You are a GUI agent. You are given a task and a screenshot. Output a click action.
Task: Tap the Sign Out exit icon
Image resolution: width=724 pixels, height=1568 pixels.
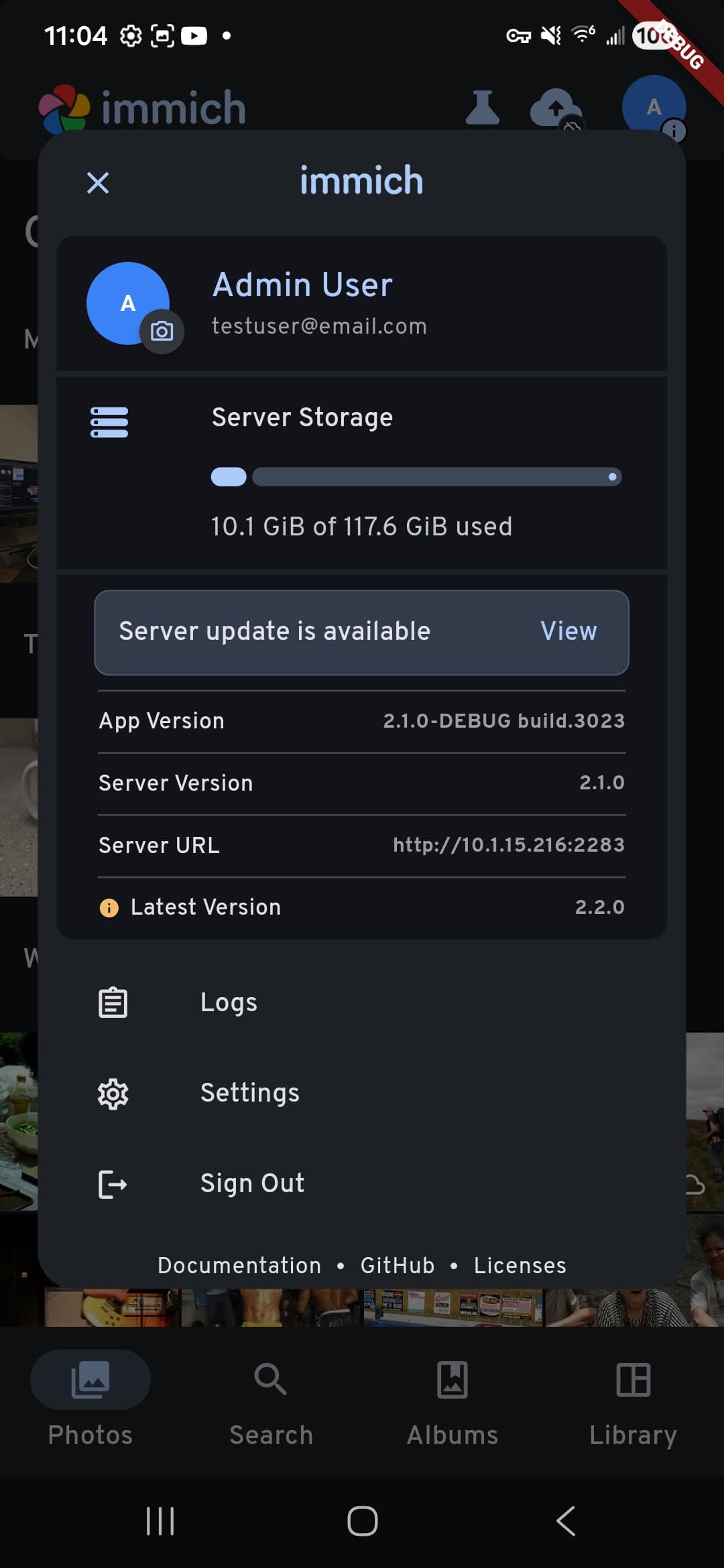113,1184
